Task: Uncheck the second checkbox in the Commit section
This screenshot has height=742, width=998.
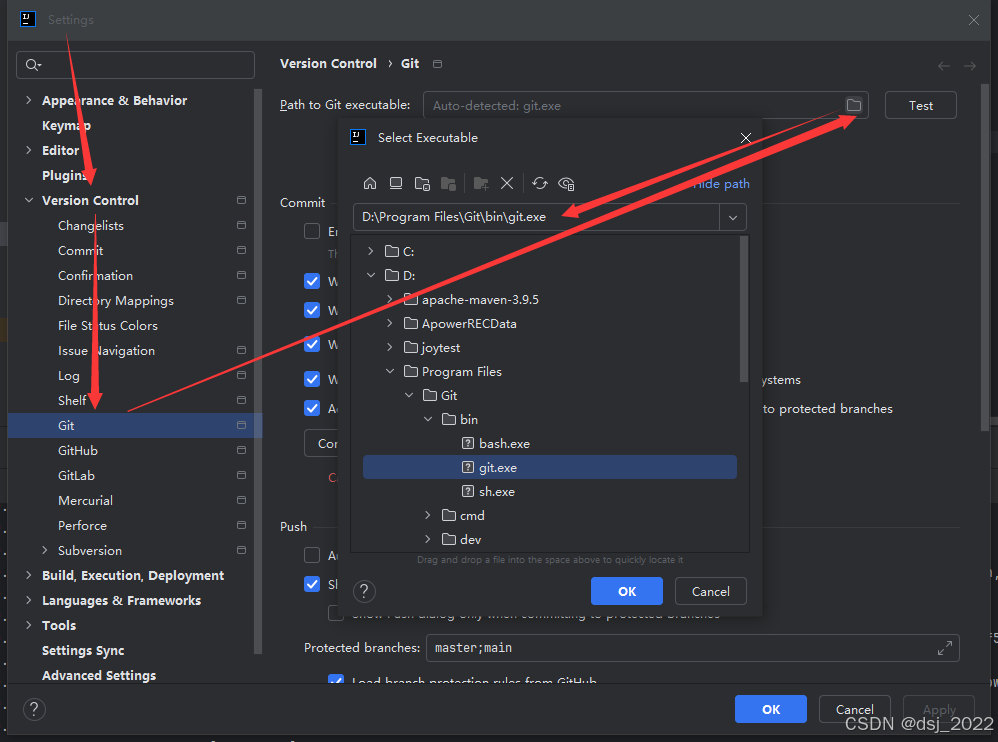Action: point(312,281)
